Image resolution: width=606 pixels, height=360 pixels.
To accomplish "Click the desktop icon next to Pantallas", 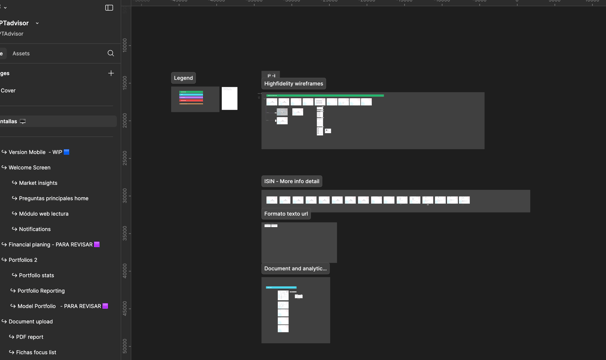I will tap(23, 121).
